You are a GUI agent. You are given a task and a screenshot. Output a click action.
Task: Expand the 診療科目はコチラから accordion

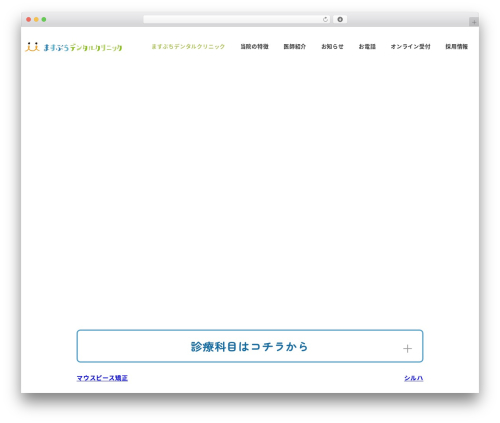click(250, 346)
